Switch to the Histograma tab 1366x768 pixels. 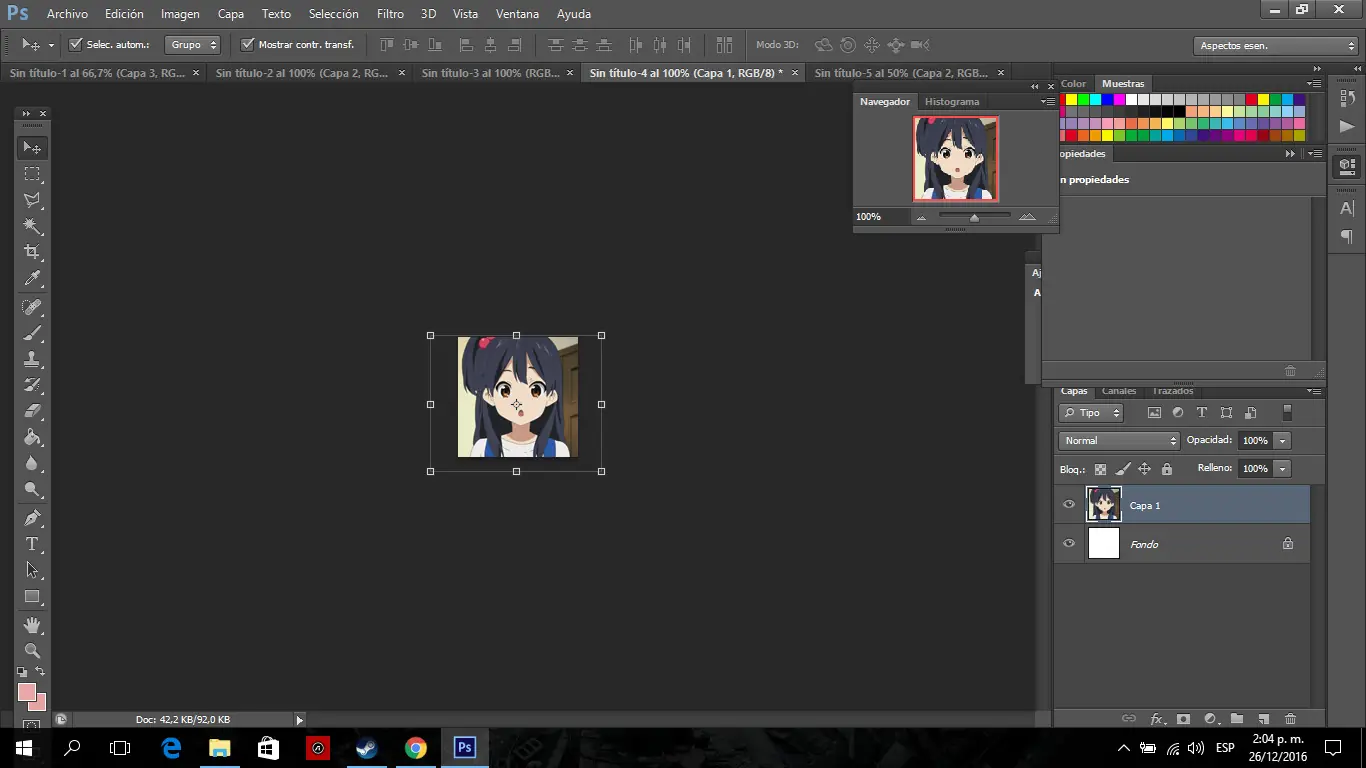point(952,102)
